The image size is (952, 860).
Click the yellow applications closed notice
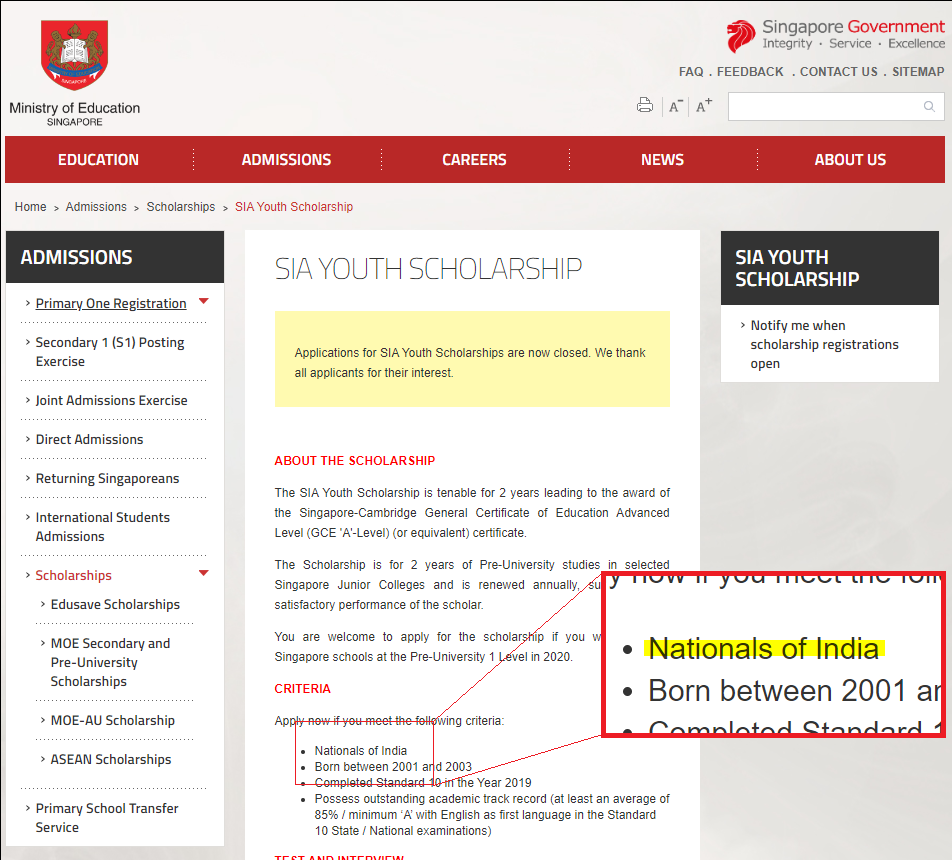click(472, 359)
